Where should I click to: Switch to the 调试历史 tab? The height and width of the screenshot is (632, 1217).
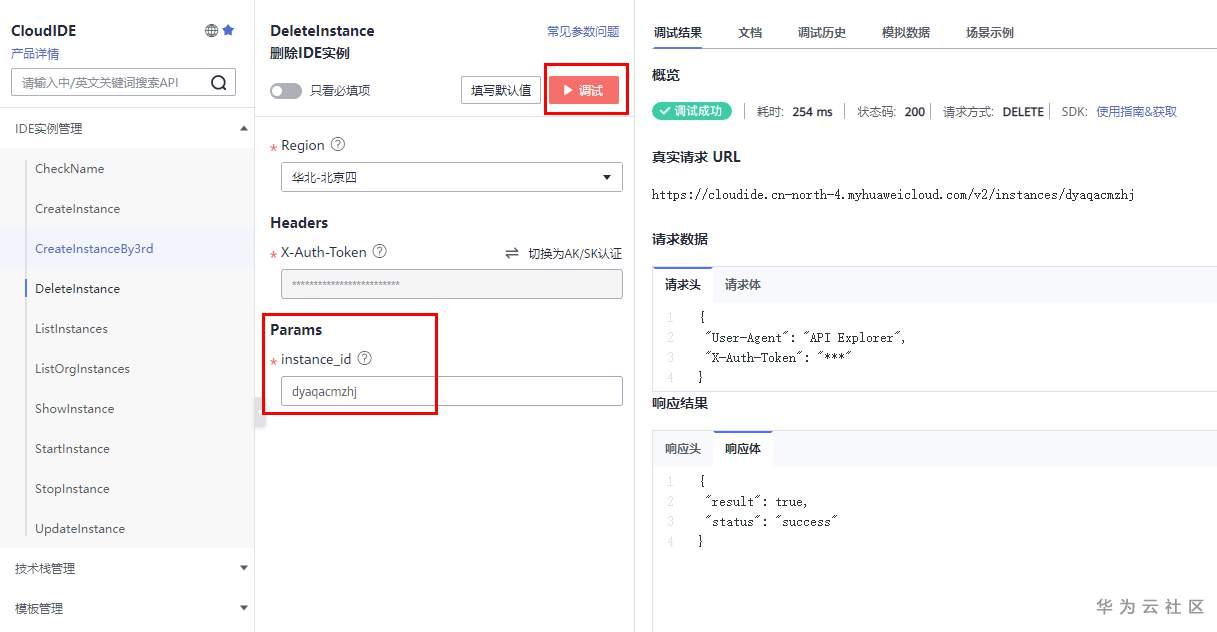(822, 32)
